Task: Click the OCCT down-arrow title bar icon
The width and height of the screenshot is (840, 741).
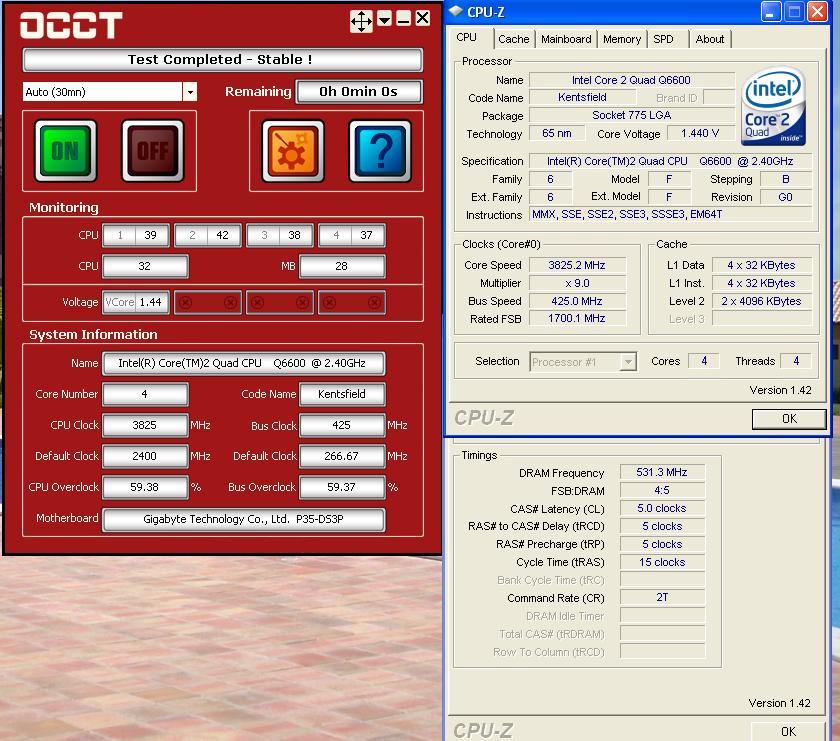Action: (385, 19)
